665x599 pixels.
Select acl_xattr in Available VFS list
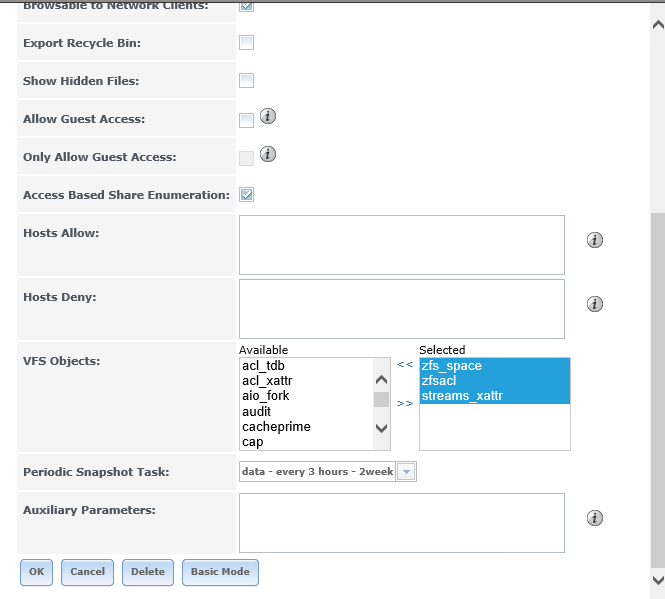pyautogui.click(x=267, y=381)
